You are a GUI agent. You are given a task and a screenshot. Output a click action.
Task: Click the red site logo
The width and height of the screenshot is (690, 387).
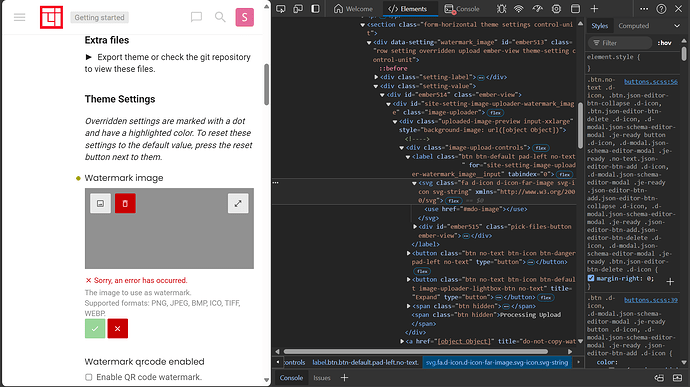coord(51,17)
